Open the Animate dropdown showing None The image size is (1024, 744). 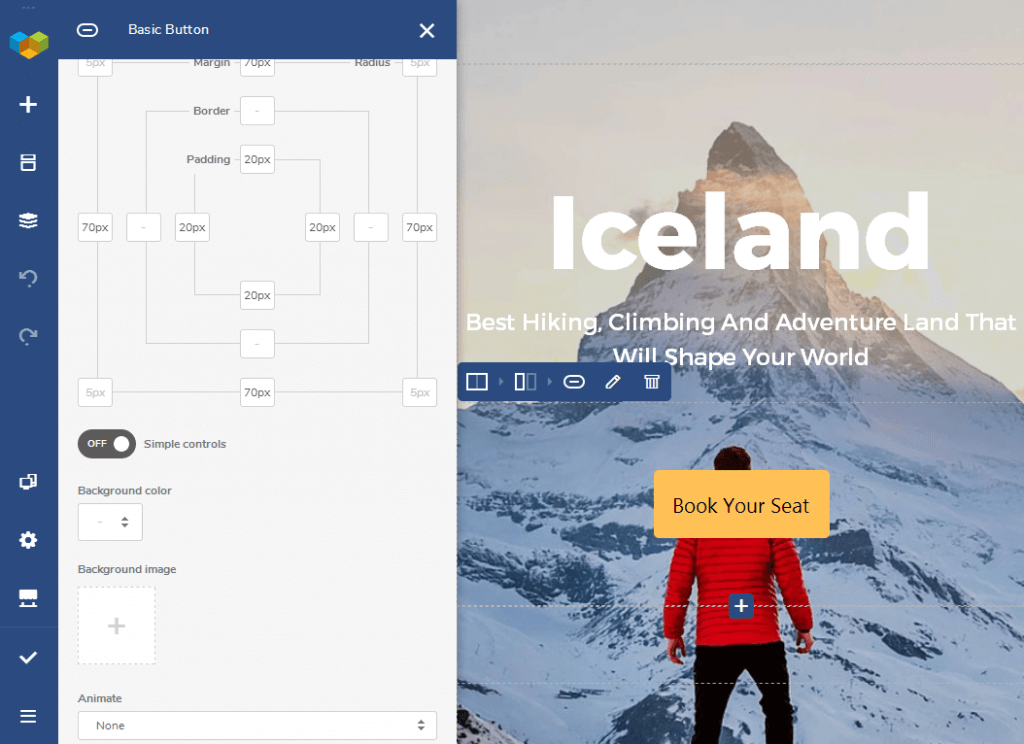[257, 726]
